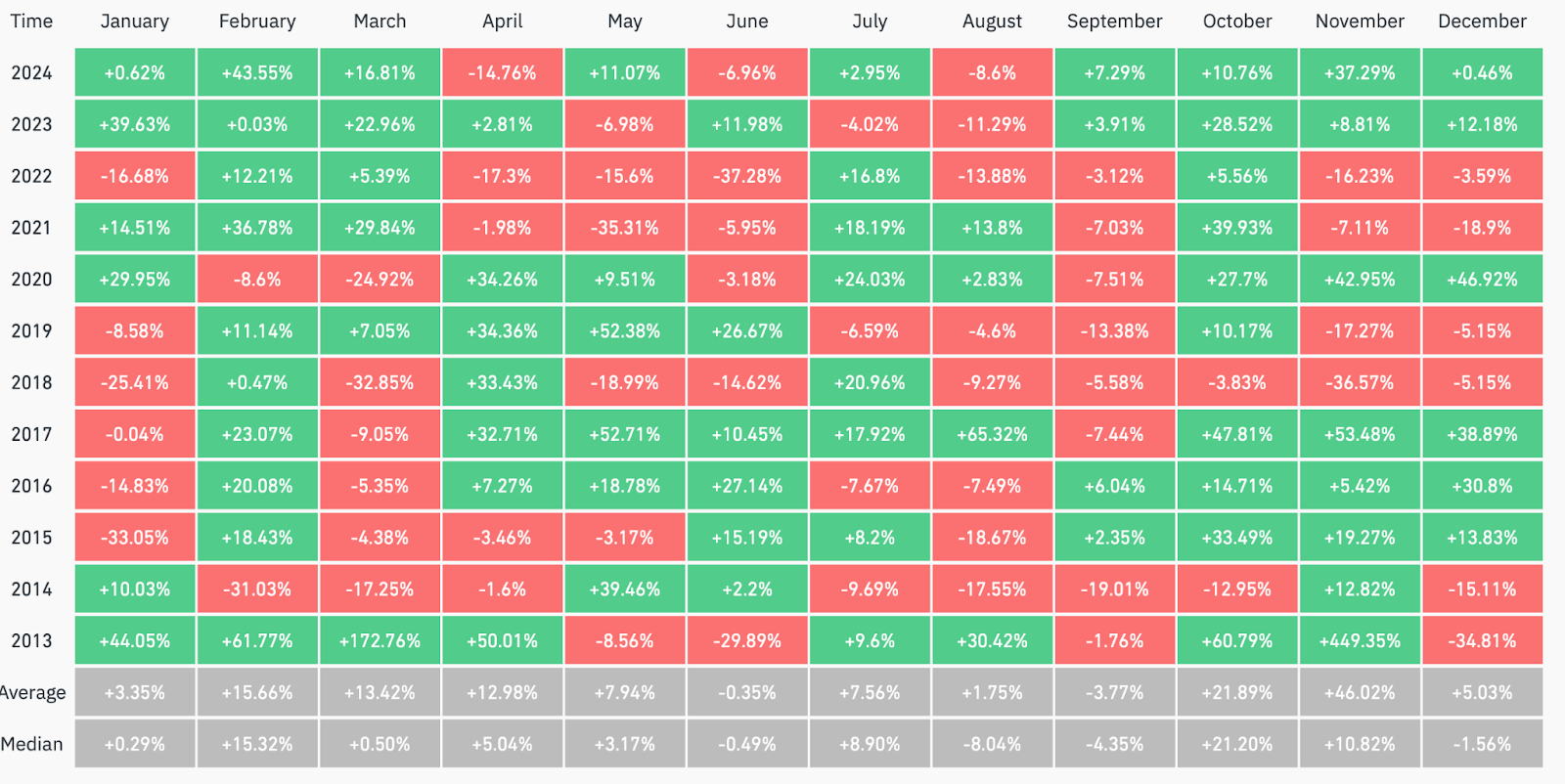Click the +52.38% May 2019 cell
This screenshot has width=1565, height=784.
[x=625, y=331]
